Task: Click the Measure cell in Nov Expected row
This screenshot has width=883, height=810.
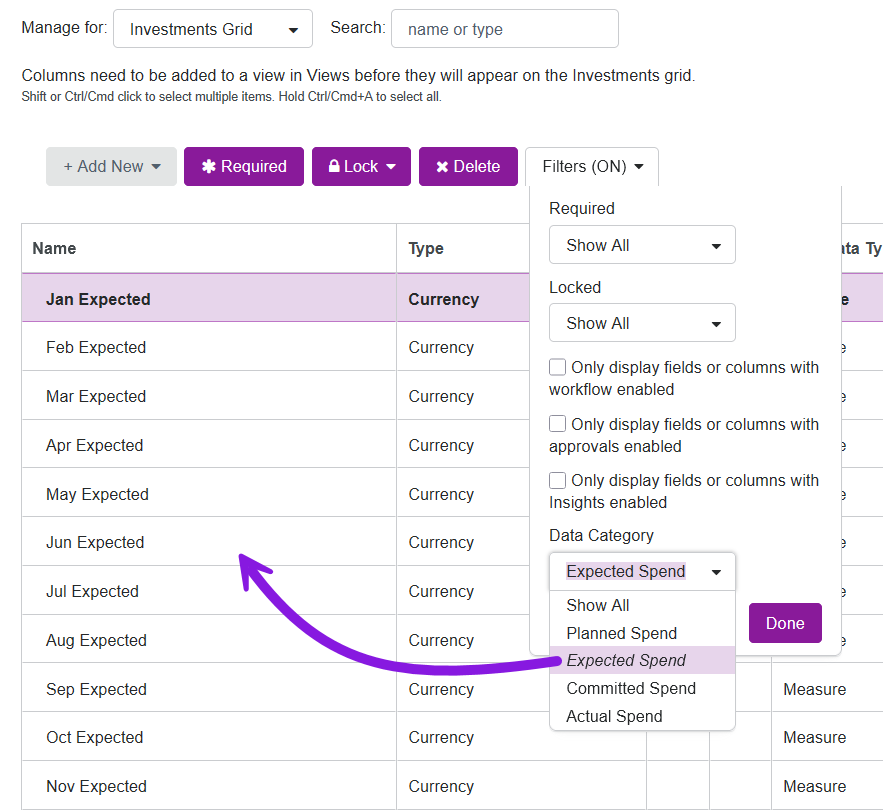Action: (827, 785)
